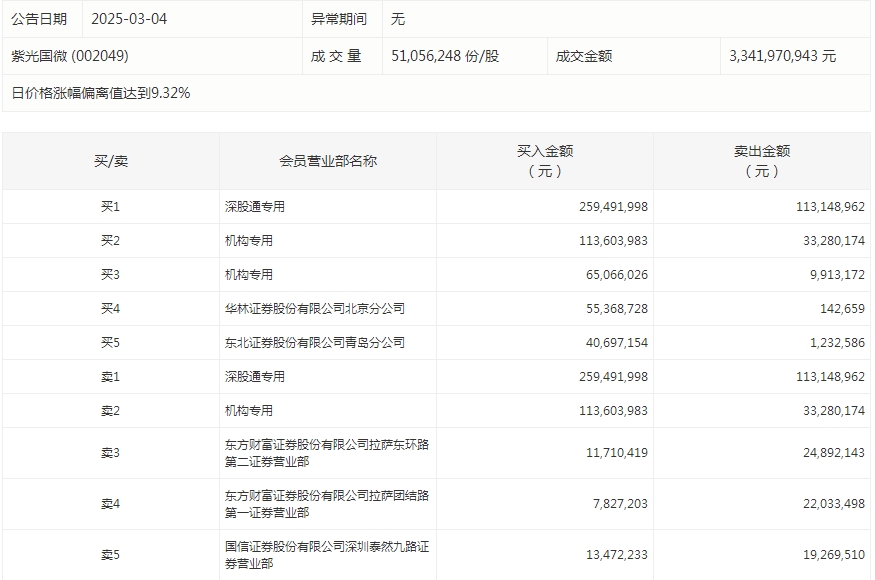This screenshot has height=580, width=875.
Task: Click the 卖1 row label
Action: 110,377
